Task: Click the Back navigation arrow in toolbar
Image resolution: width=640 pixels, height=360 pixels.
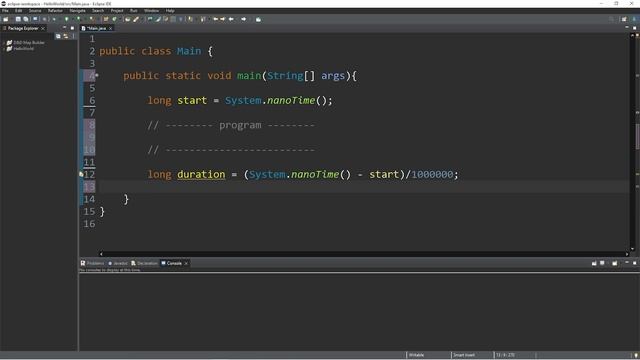Action: click(x=231, y=19)
